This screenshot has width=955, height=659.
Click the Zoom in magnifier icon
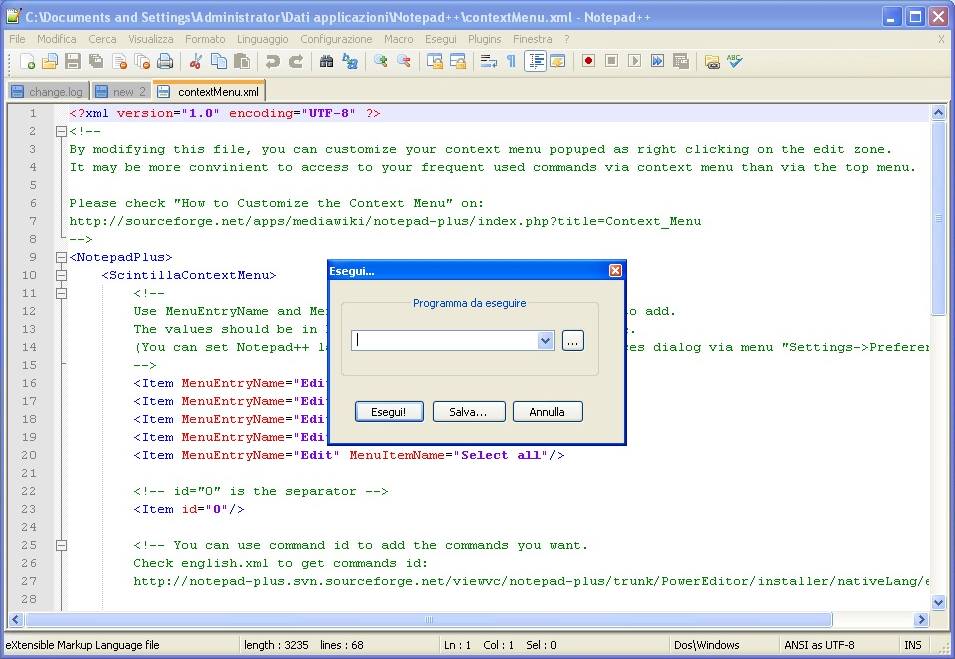(x=380, y=62)
